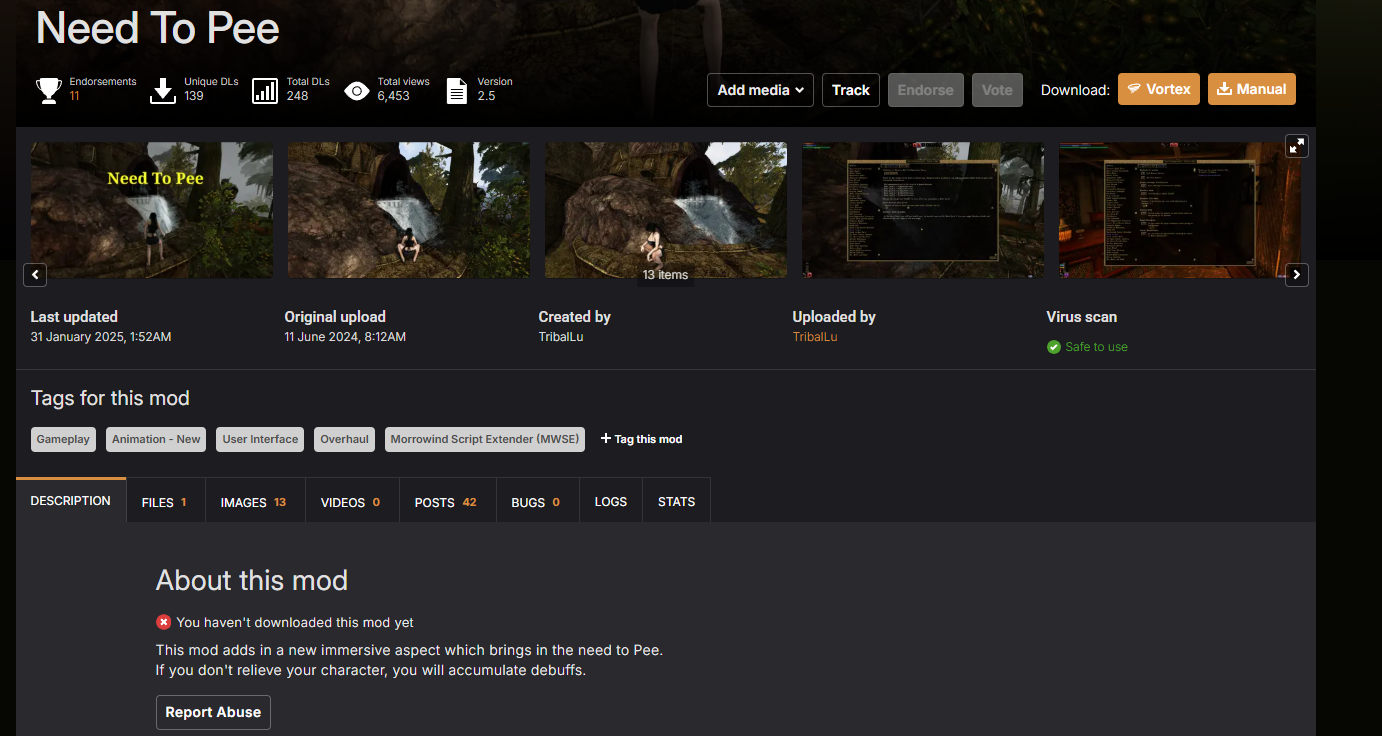This screenshot has height=736, width=1382.
Task: Open forest menu screenshot thumbnail
Action: (x=923, y=210)
